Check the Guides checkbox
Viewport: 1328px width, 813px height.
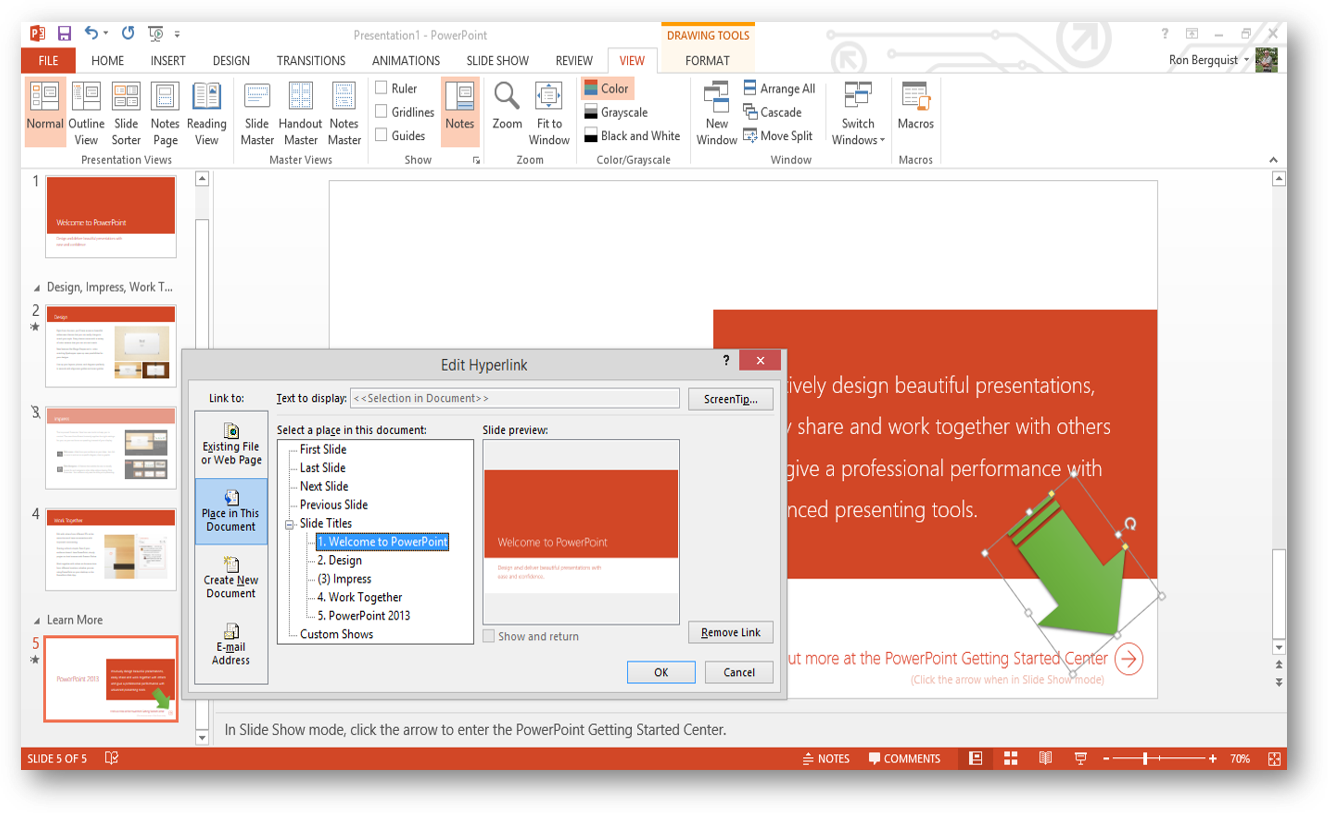pos(381,135)
